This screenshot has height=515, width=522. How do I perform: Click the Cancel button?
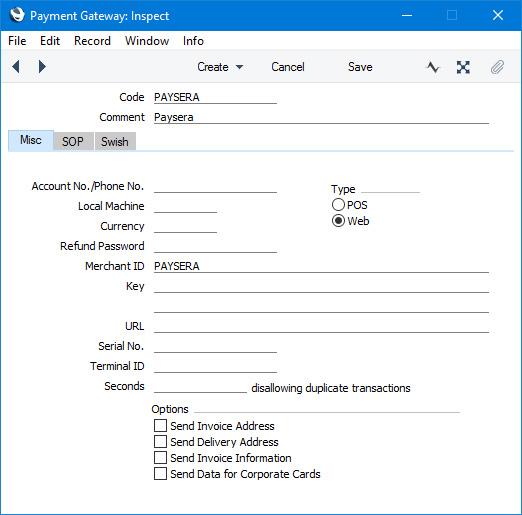click(x=288, y=67)
